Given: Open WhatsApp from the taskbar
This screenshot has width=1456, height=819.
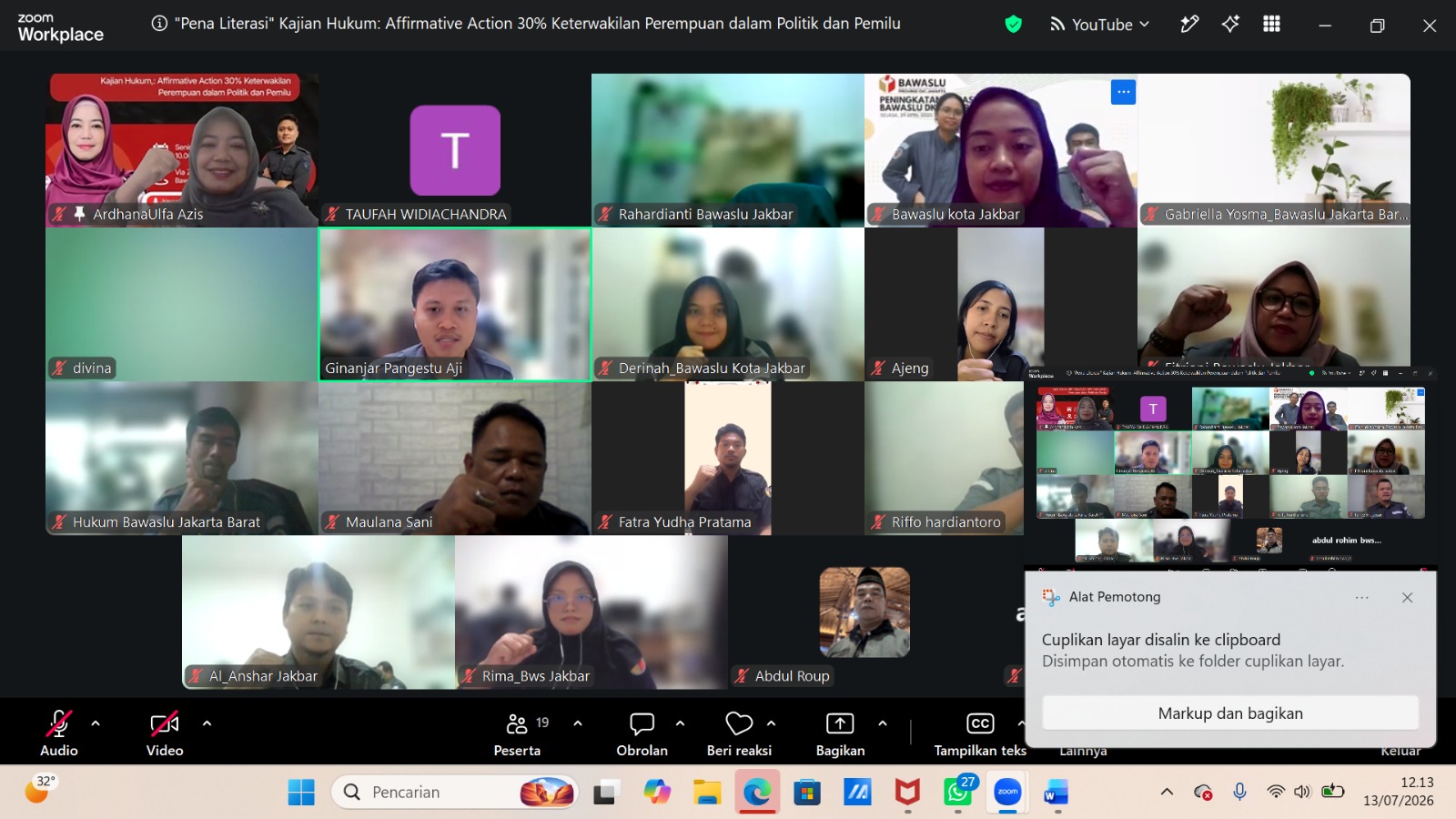Looking at the screenshot, I should 957,793.
